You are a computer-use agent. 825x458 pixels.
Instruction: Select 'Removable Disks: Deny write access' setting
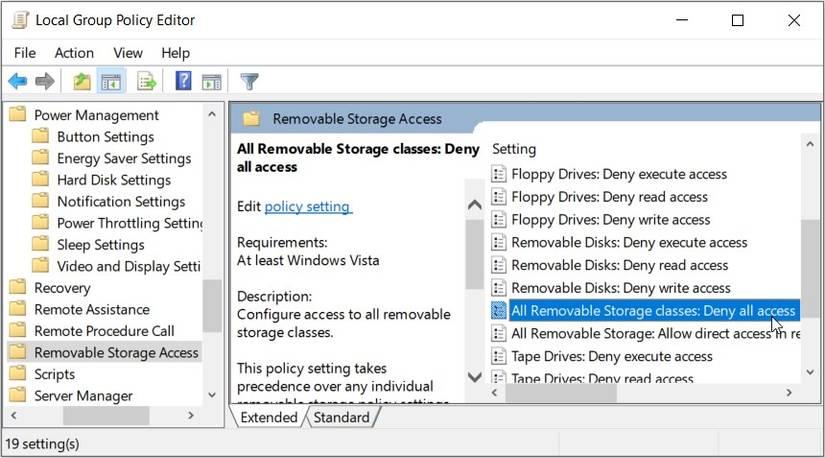pyautogui.click(x=620, y=288)
